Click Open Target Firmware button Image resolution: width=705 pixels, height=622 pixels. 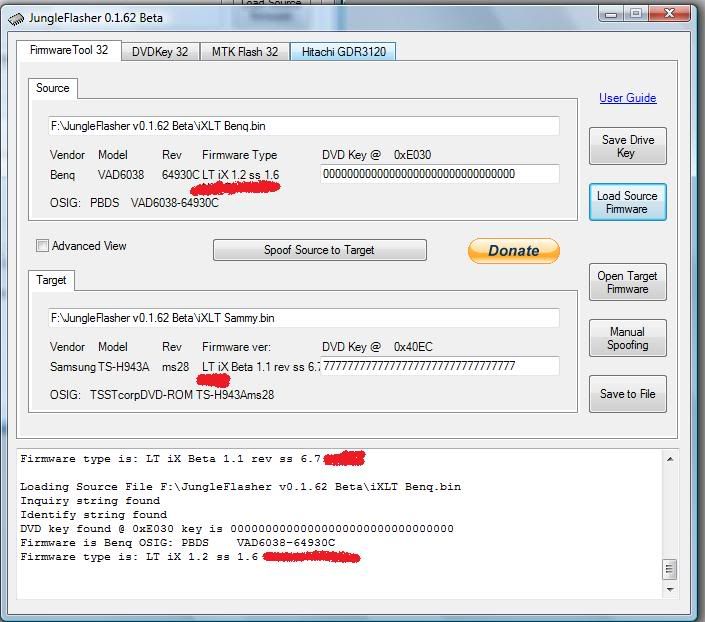628,282
